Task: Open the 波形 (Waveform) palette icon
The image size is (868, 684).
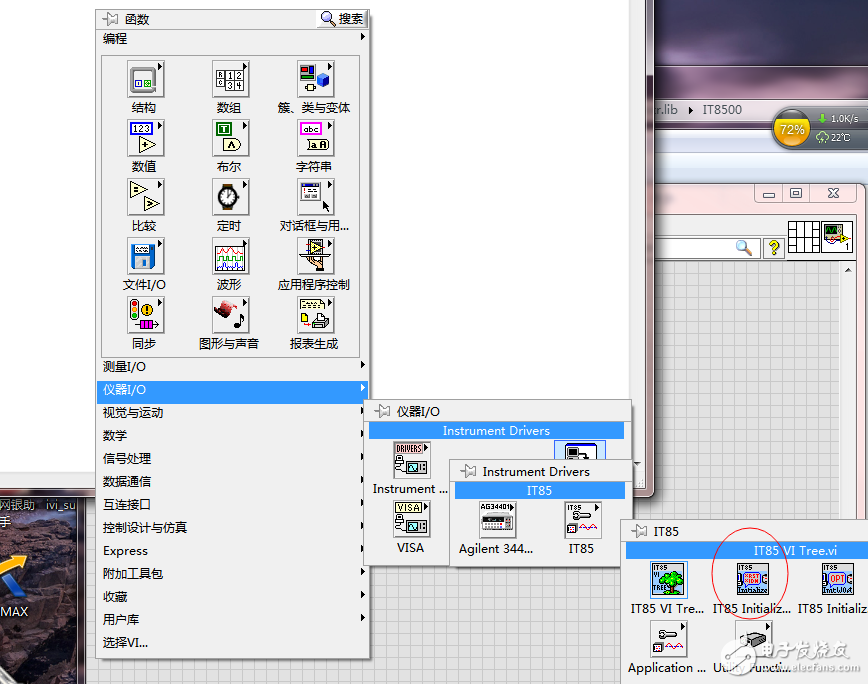Action: coord(230,256)
